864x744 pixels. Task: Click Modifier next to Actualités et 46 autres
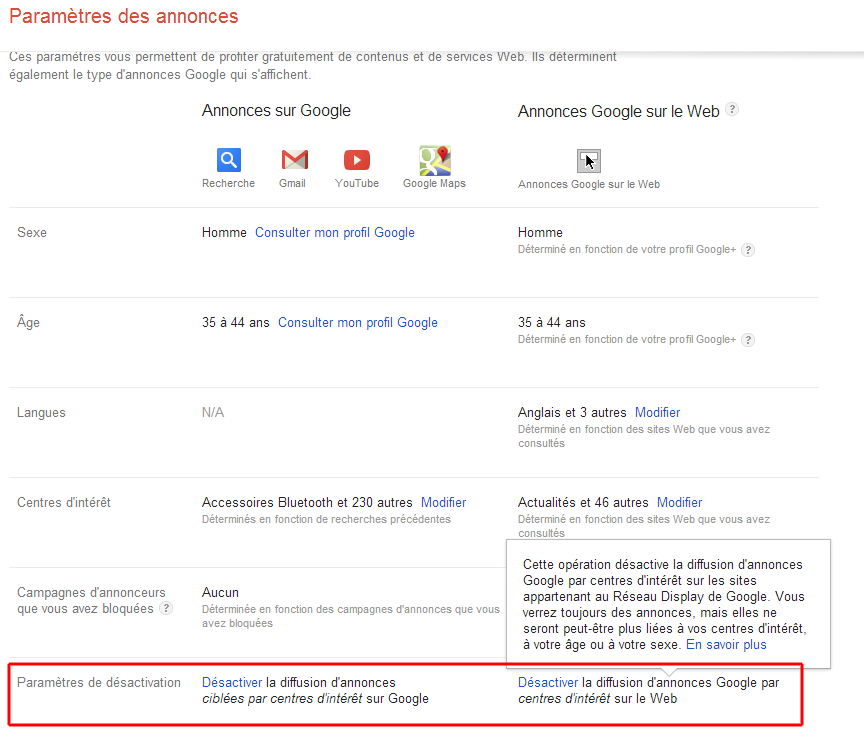tap(679, 502)
